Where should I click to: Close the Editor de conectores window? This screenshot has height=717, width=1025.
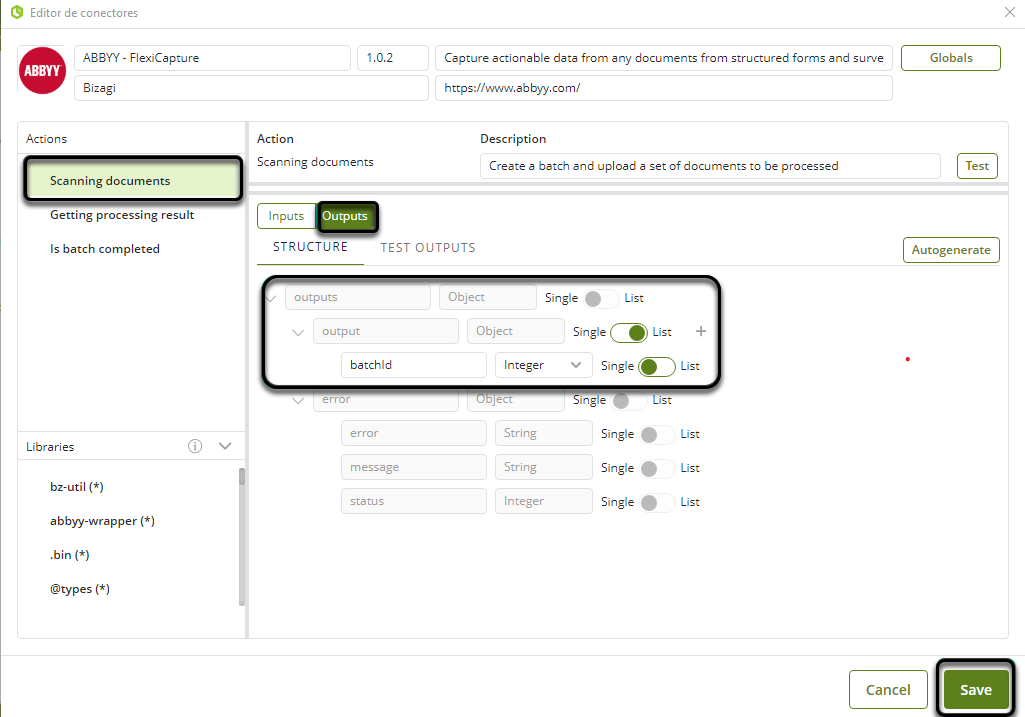1009,12
